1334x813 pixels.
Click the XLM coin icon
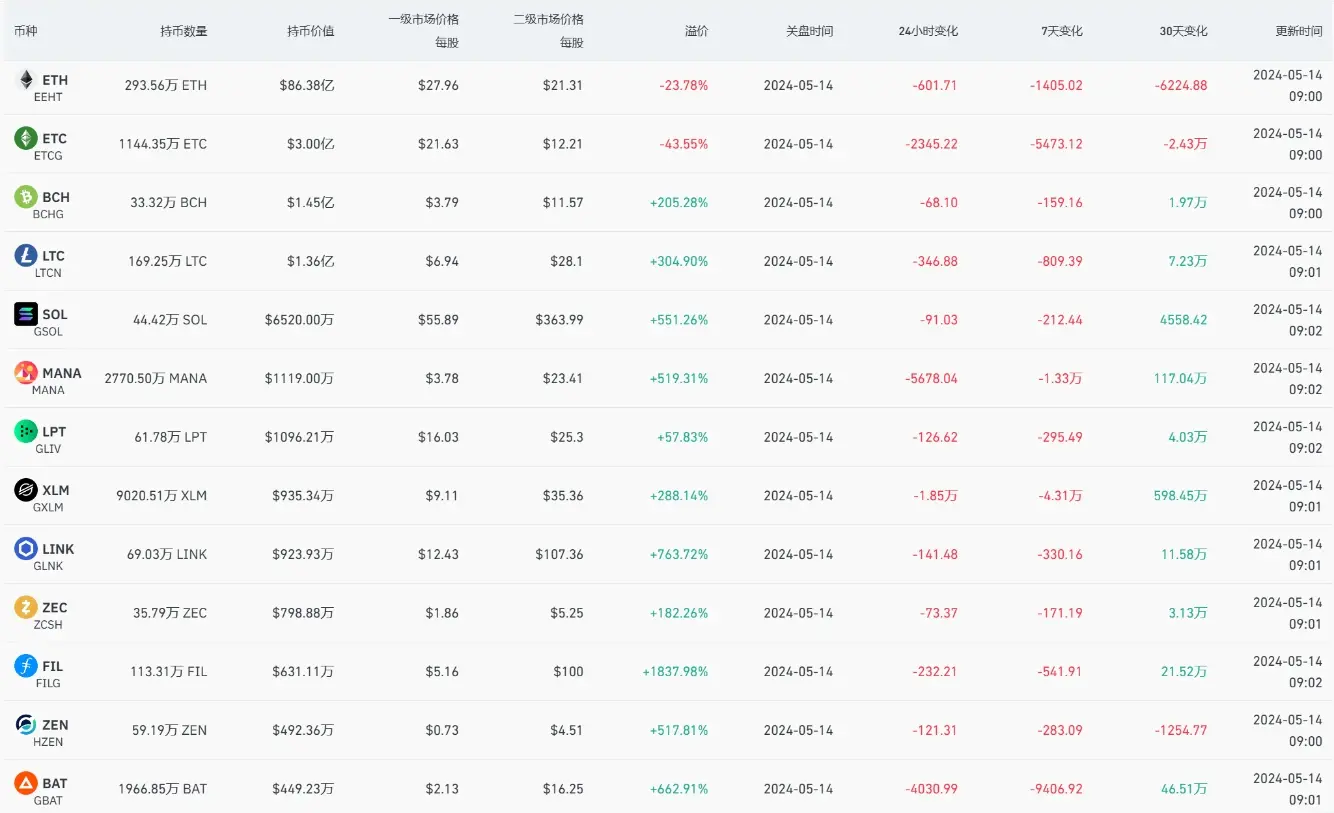point(26,491)
